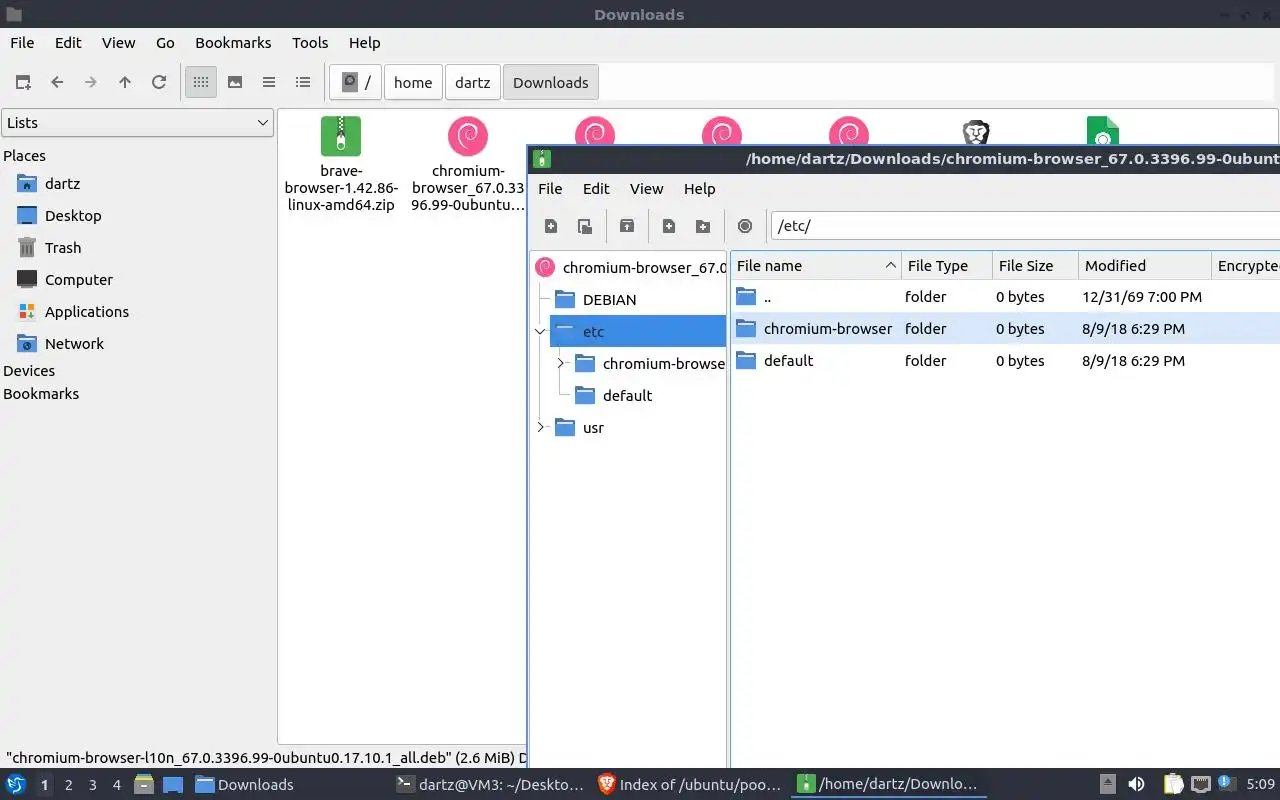Screen dimensions: 1280x800
Task: Open Edit menu in file manager
Action: (68, 43)
